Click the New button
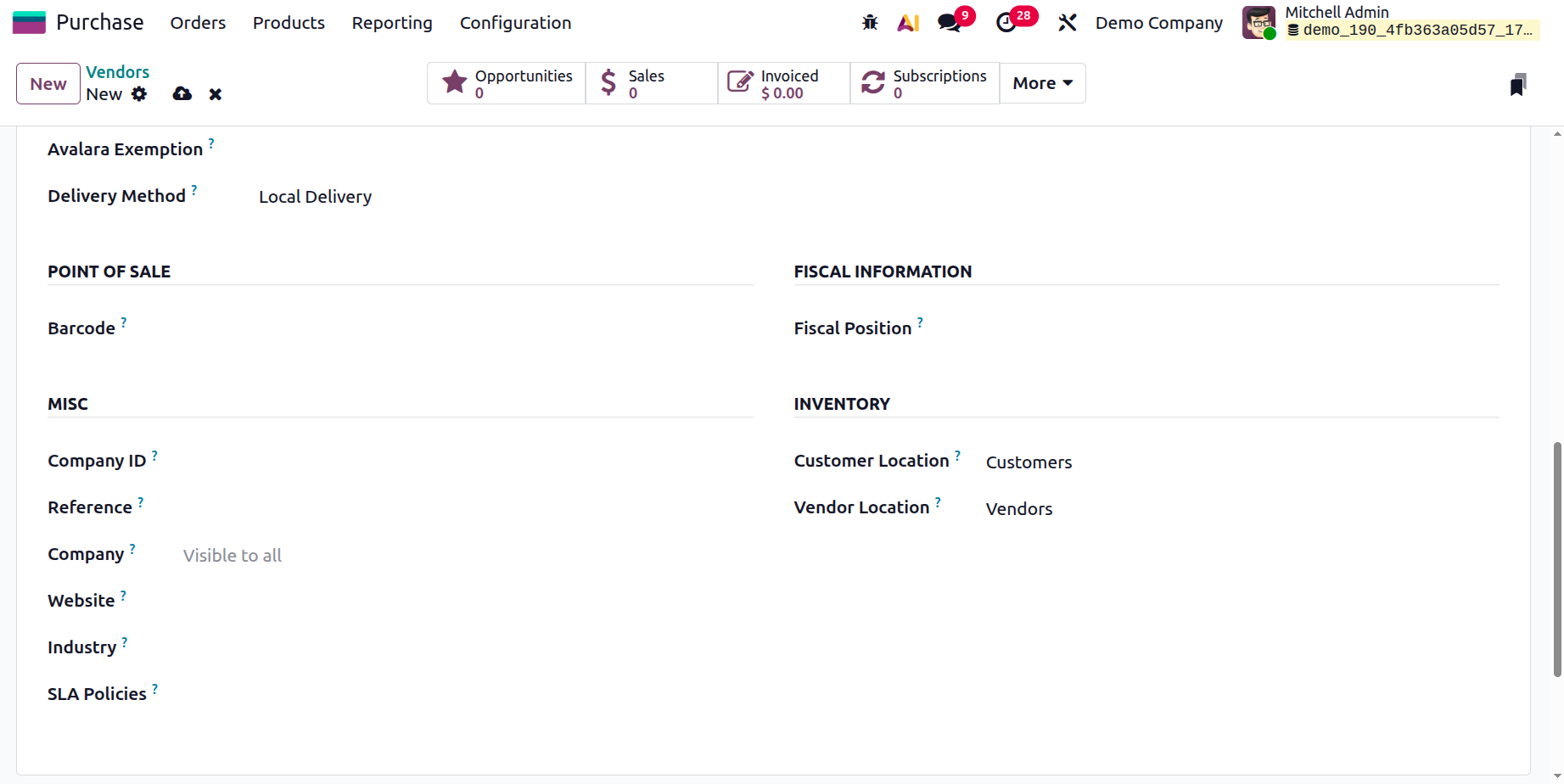 (x=48, y=83)
